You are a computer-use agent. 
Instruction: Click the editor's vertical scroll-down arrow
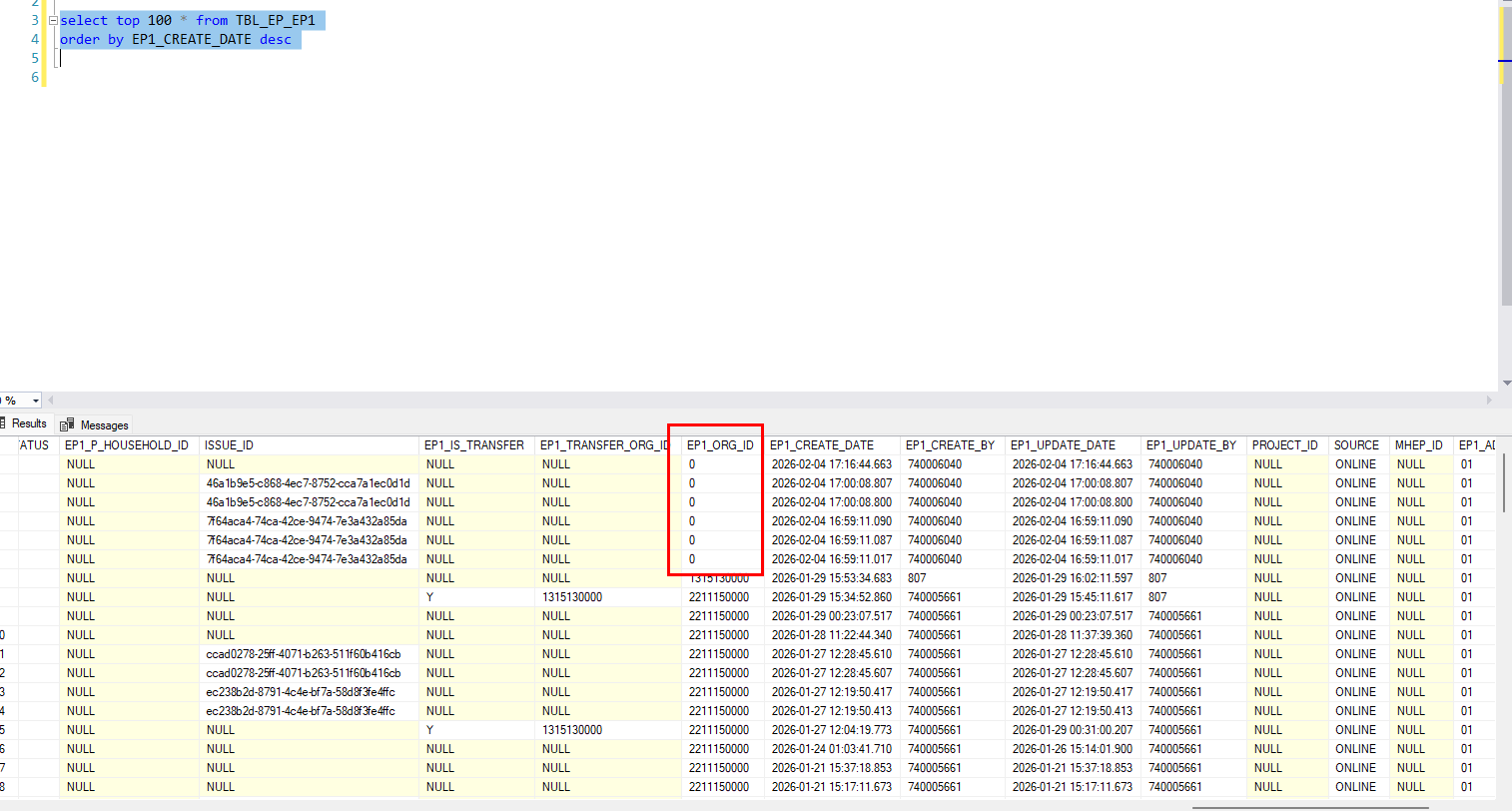click(x=1505, y=383)
